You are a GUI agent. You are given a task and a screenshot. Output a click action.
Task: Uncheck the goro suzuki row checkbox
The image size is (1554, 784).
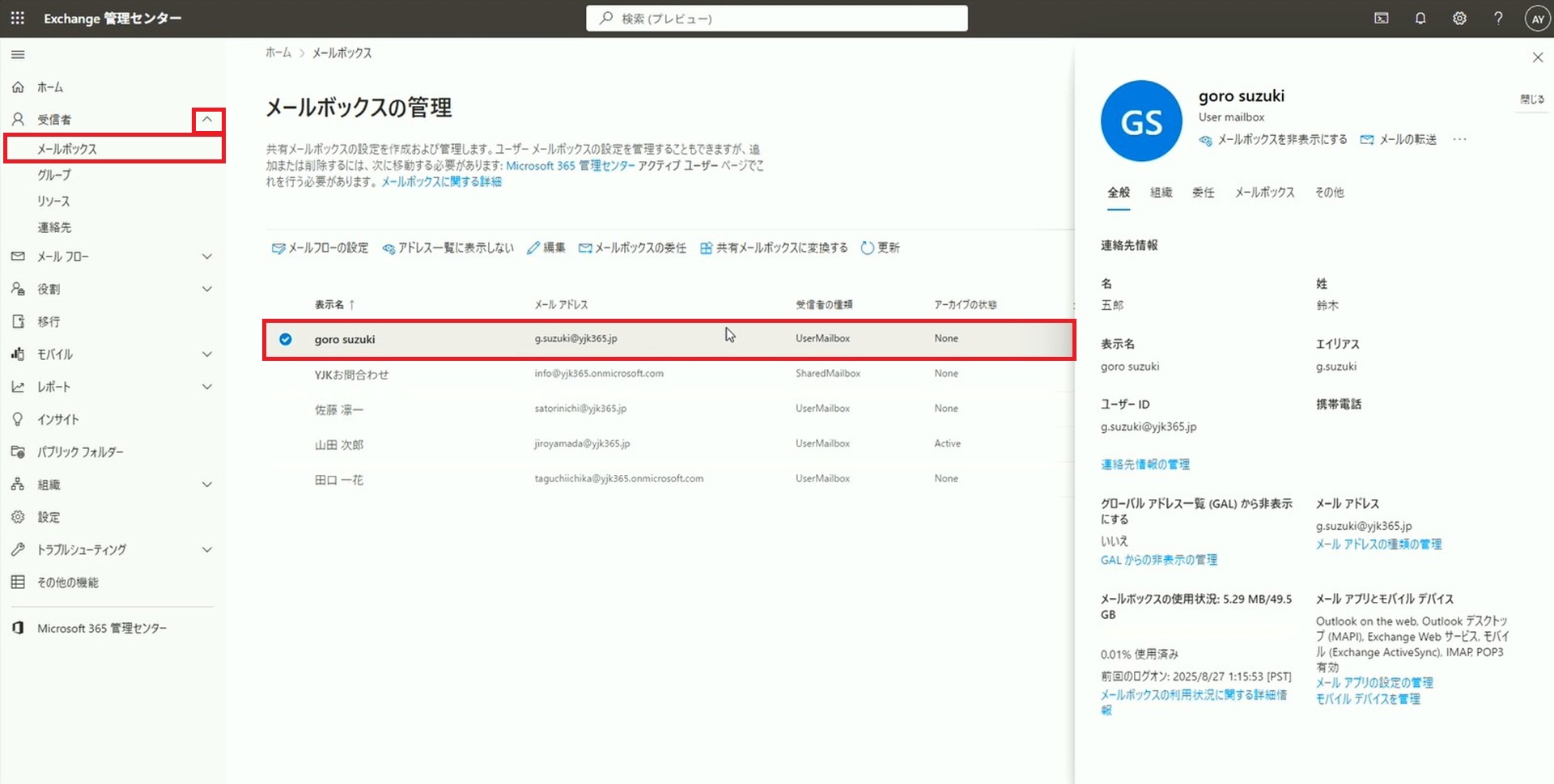pos(286,339)
